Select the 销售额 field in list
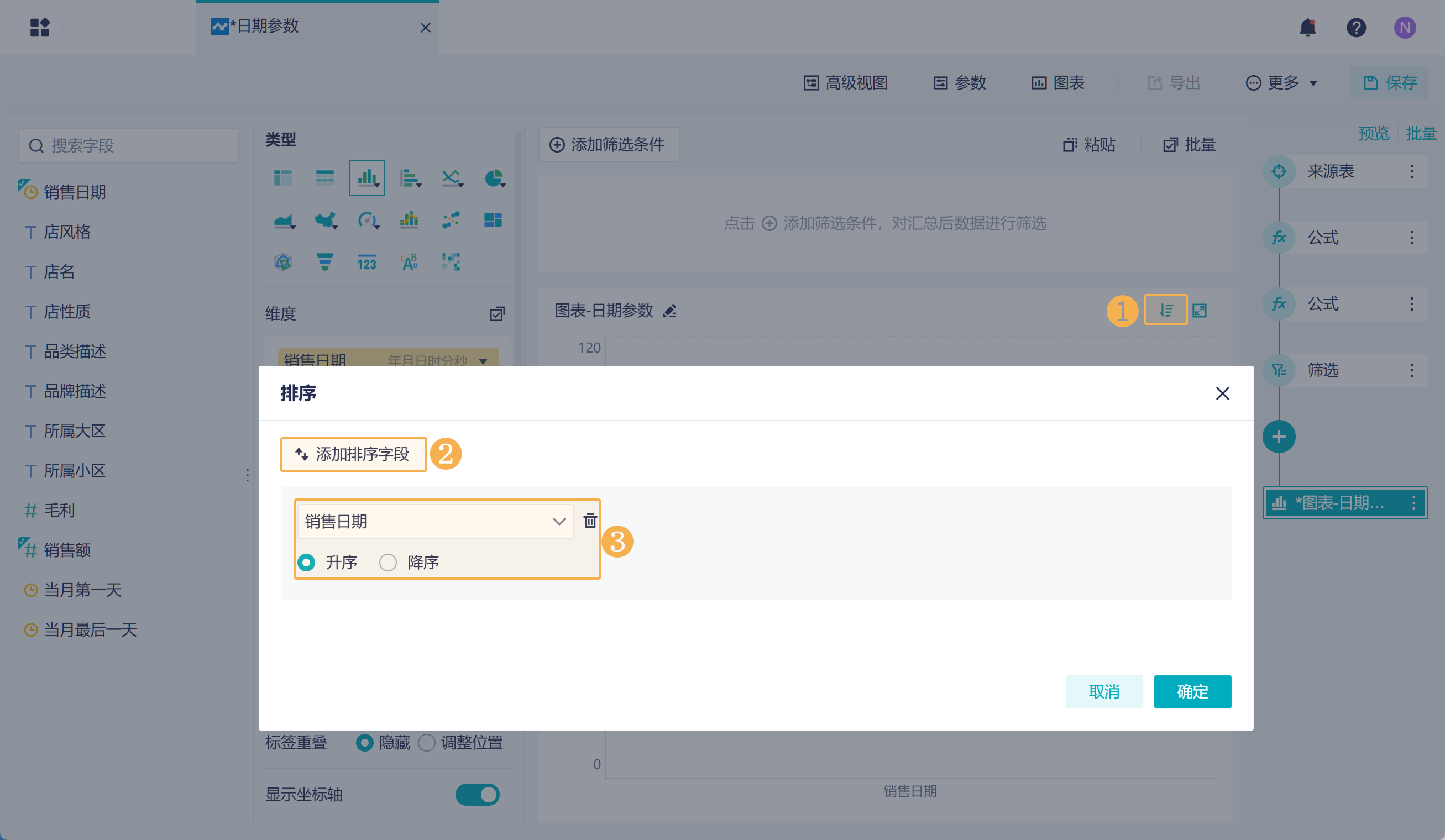 pos(67,550)
